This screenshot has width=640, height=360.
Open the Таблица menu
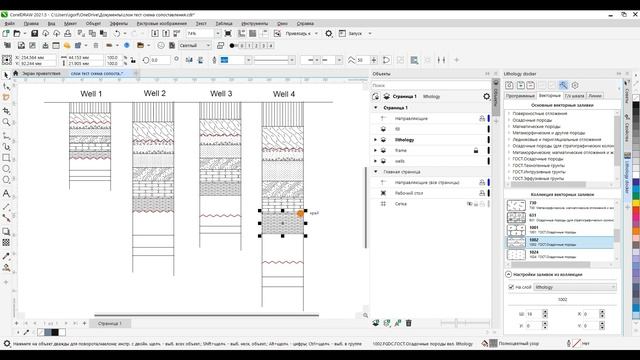pos(224,24)
